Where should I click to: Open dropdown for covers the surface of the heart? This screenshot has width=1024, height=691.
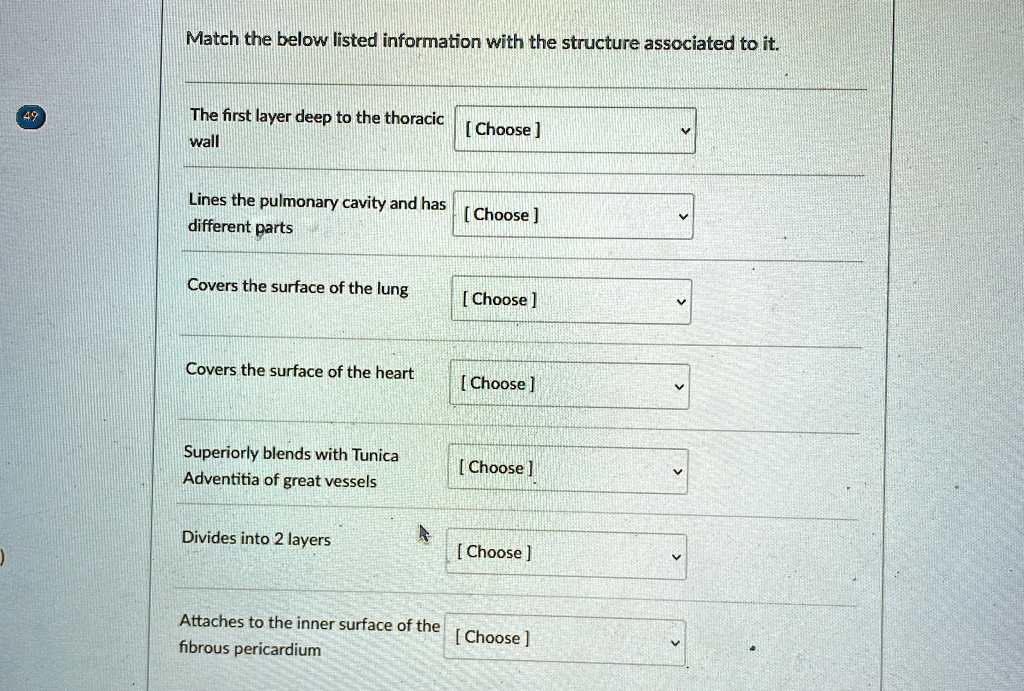(569, 385)
